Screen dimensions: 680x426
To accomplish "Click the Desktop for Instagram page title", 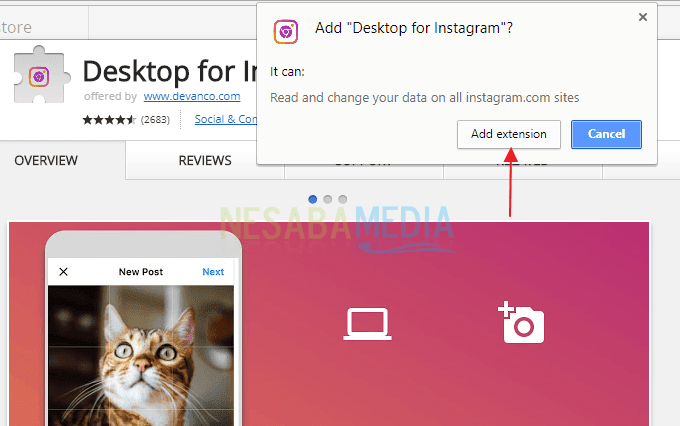I will pyautogui.click(x=170, y=71).
